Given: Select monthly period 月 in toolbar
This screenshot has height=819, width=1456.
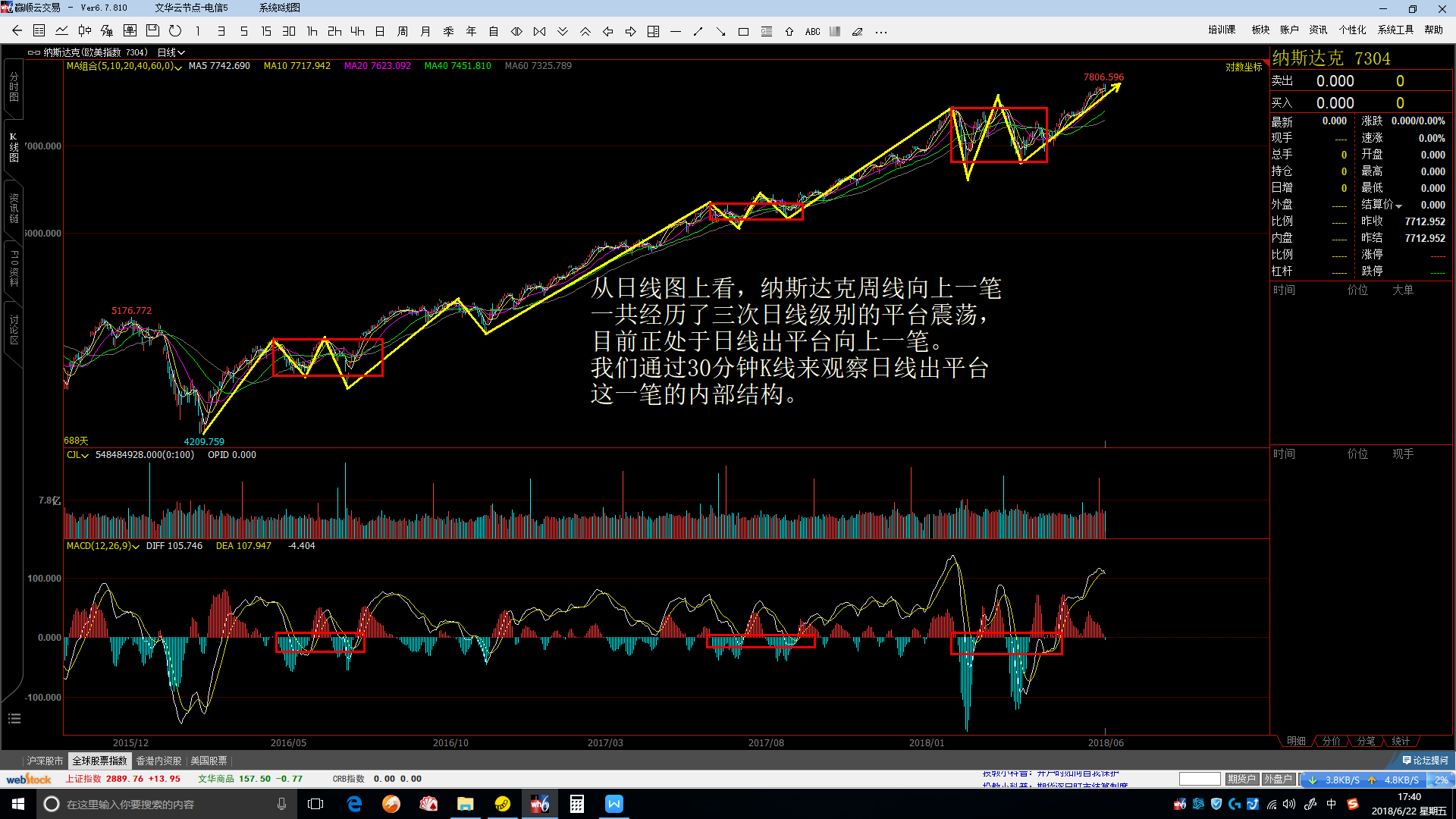Looking at the screenshot, I should point(425,31).
